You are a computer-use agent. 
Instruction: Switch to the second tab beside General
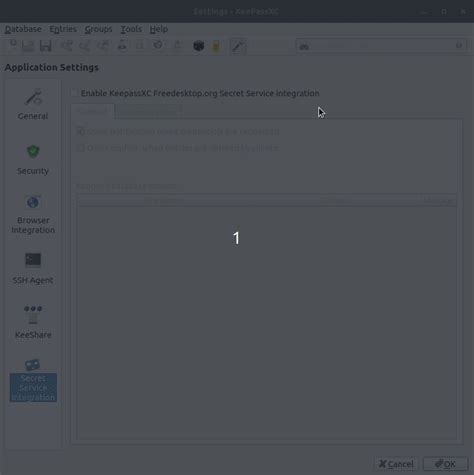[147, 112]
